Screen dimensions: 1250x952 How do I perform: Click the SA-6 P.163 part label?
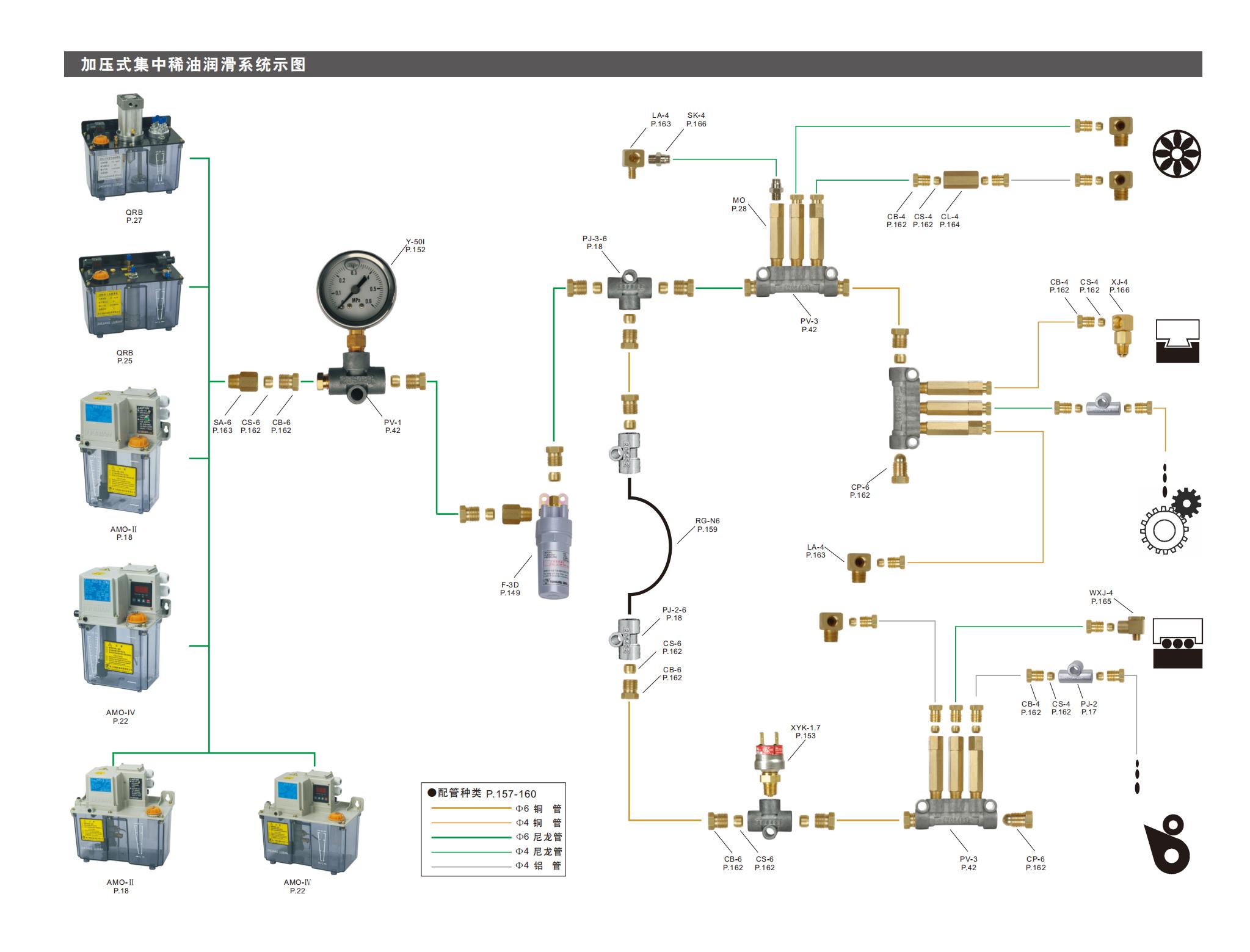pyautogui.click(x=222, y=426)
